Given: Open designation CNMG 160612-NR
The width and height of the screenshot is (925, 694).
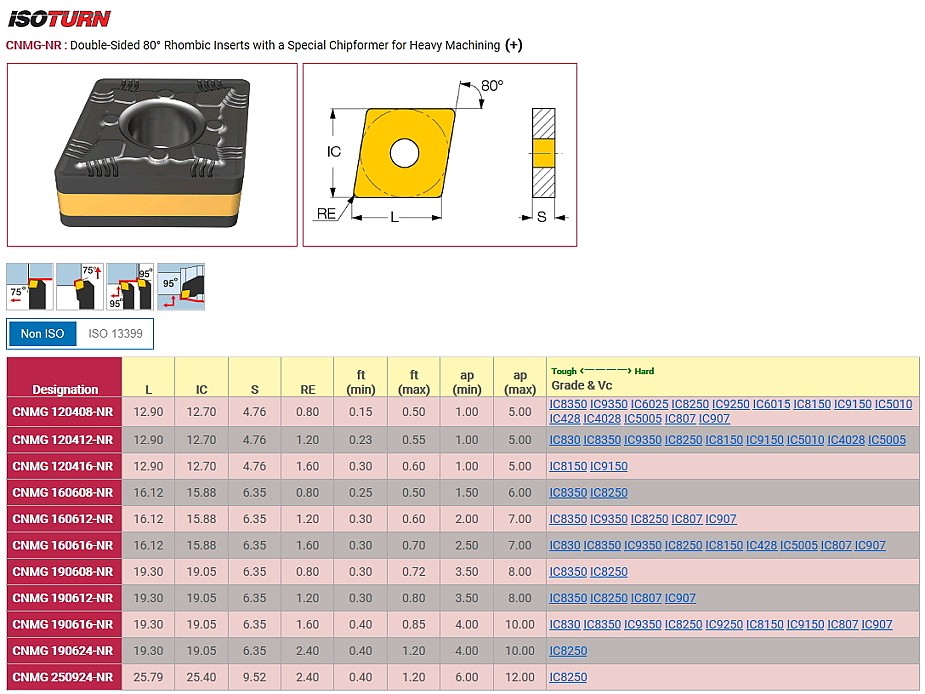Looking at the screenshot, I should click(x=63, y=519).
